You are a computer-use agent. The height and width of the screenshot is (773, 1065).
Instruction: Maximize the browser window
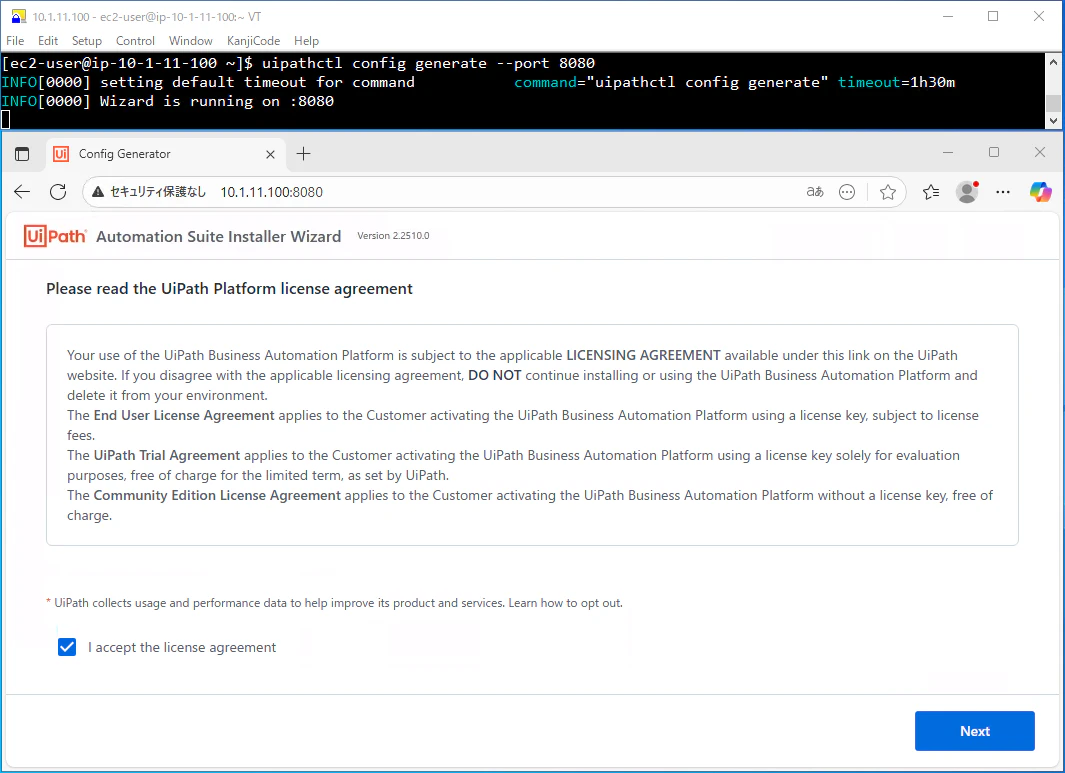pyautogui.click(x=994, y=152)
